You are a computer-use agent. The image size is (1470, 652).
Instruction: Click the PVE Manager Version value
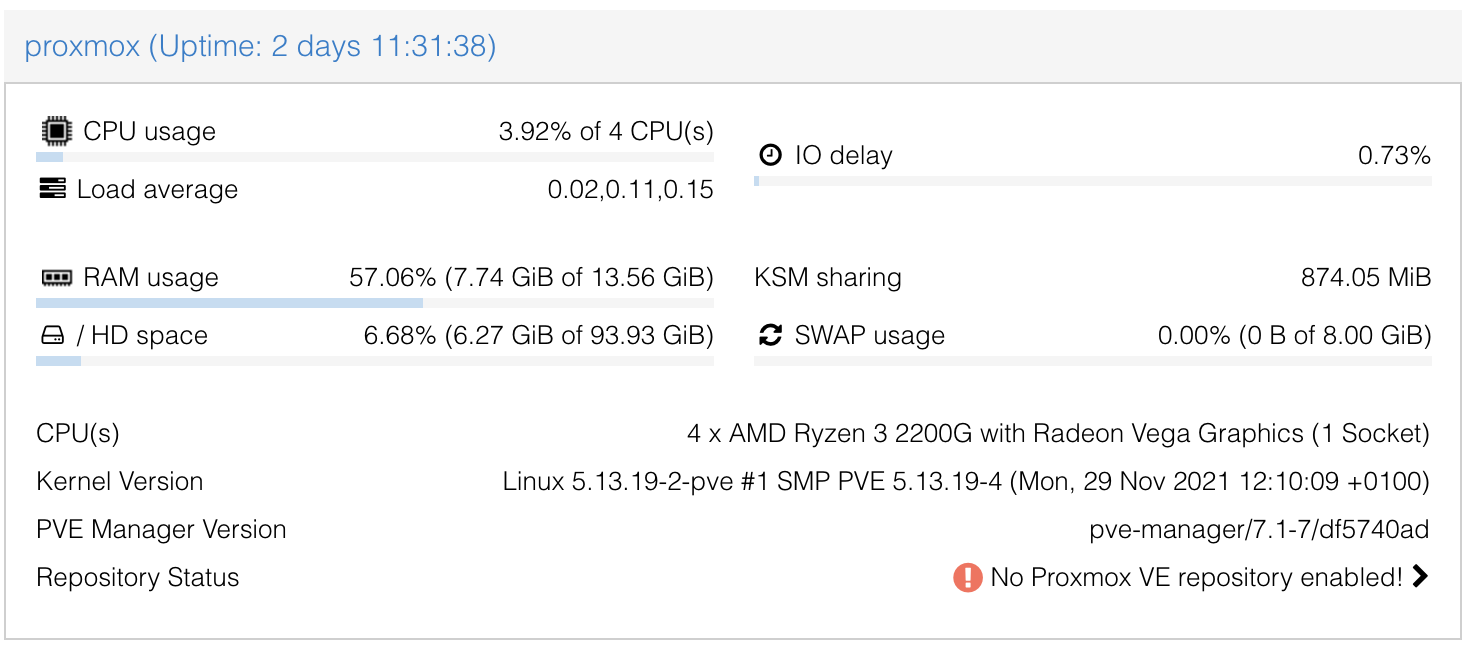pos(1259,529)
